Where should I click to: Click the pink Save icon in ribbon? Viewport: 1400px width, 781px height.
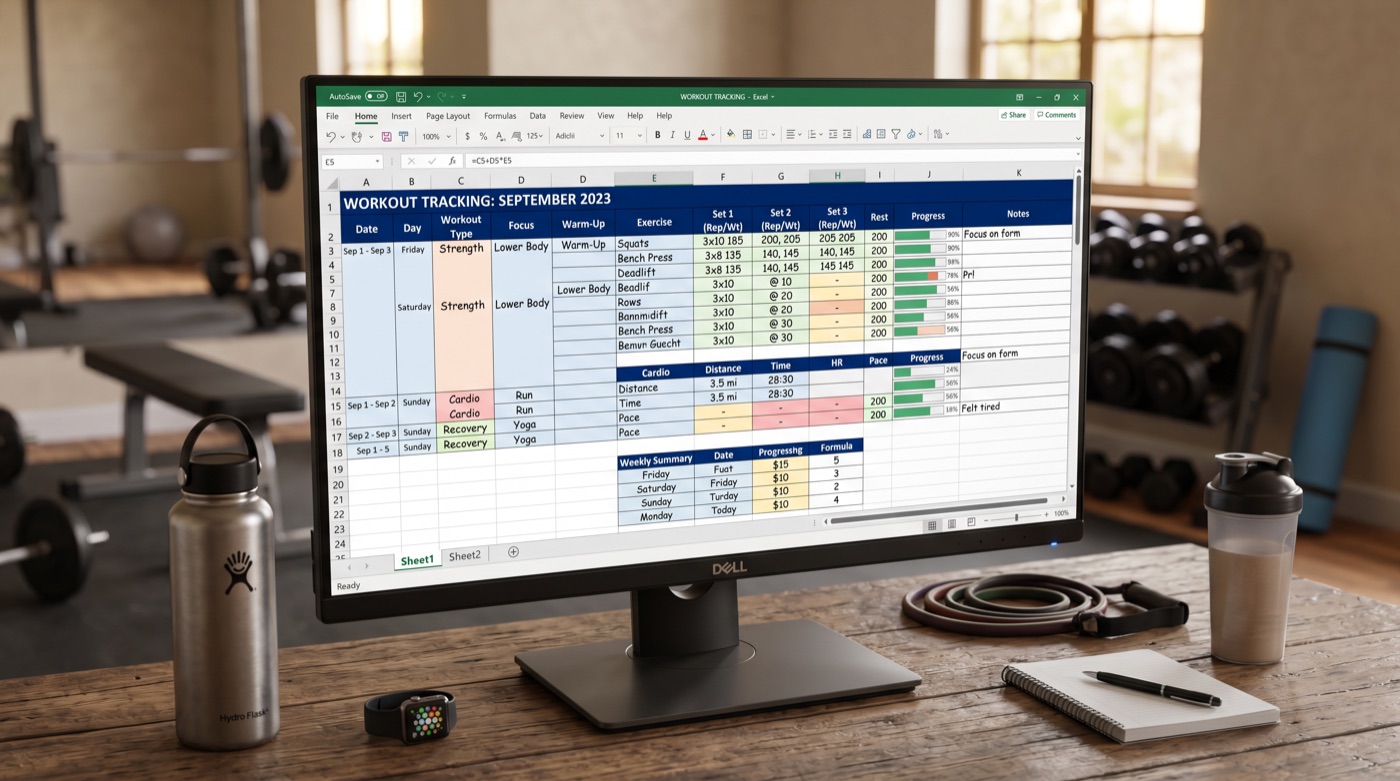[x=386, y=136]
